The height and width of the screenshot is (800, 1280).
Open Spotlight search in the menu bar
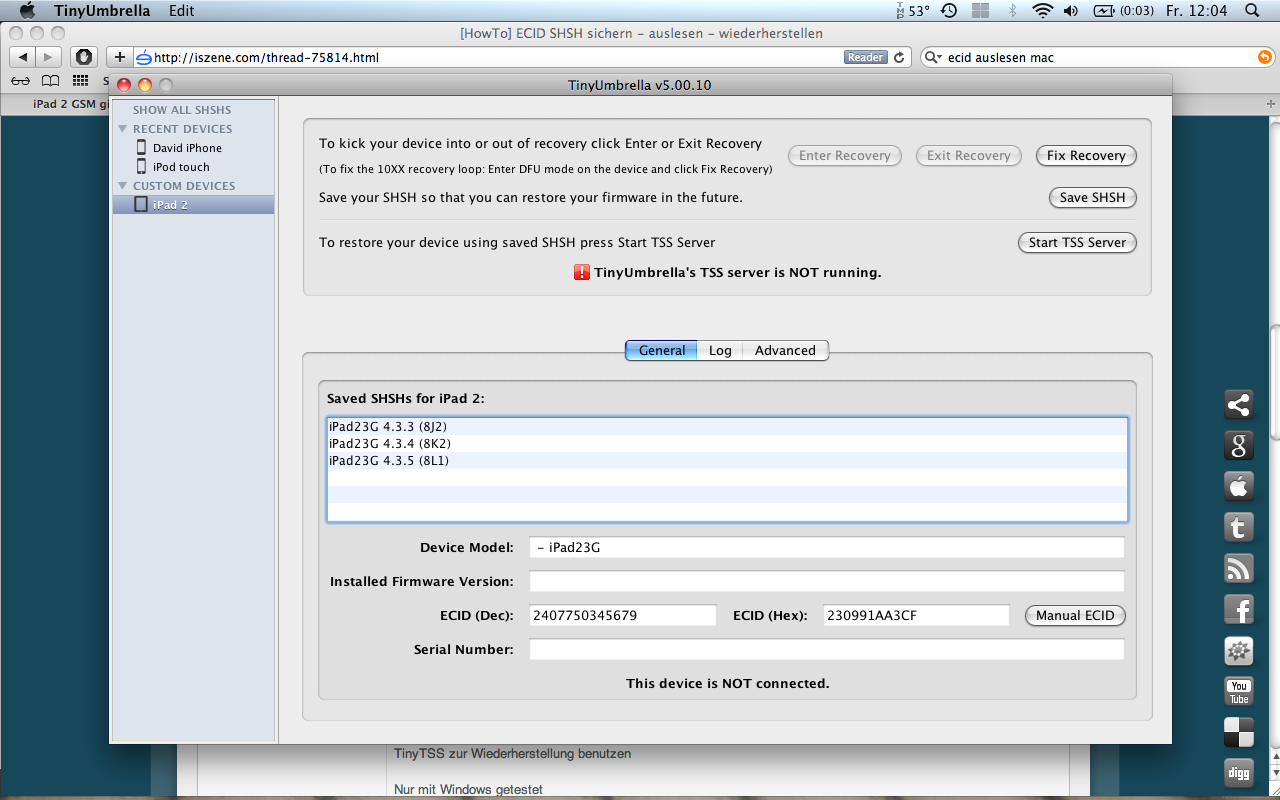click(1252, 11)
